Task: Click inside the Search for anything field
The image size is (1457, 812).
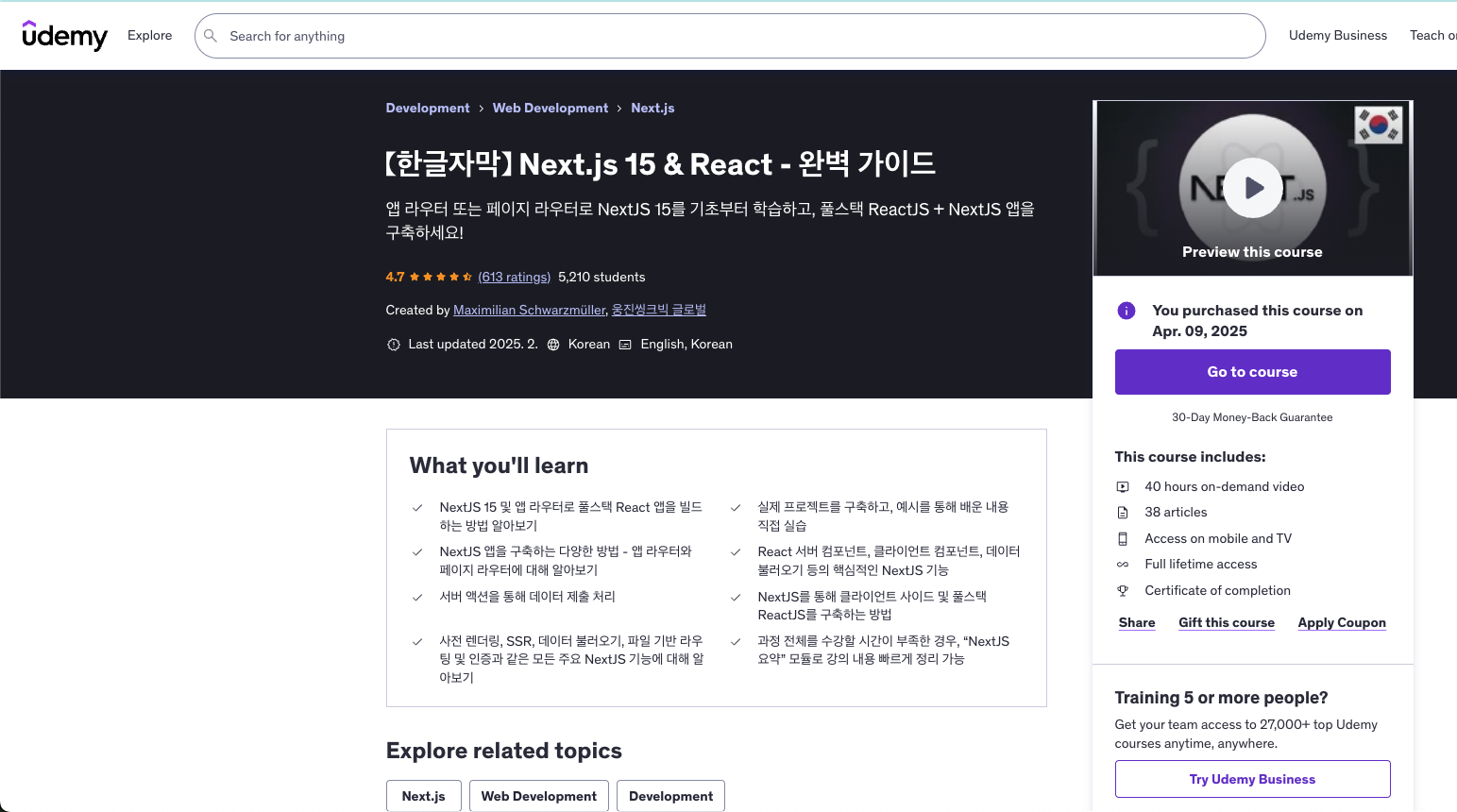Action: coord(661,35)
